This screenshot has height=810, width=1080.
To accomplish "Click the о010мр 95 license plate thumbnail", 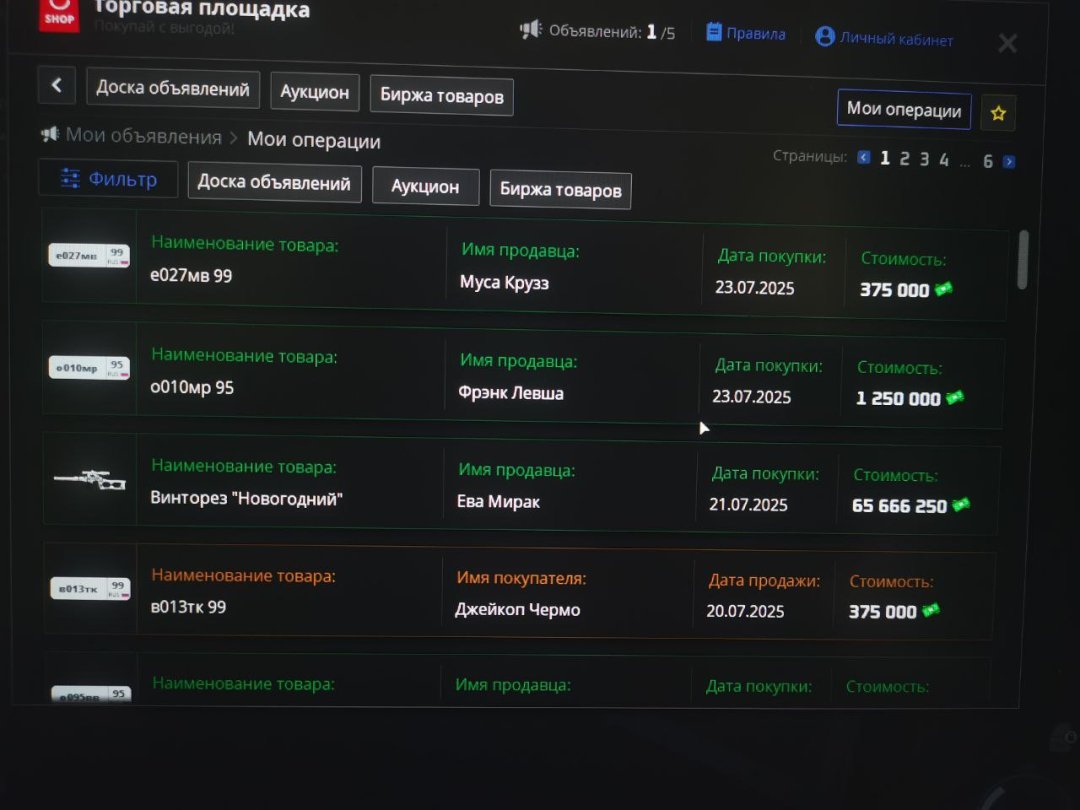I will point(89,368).
